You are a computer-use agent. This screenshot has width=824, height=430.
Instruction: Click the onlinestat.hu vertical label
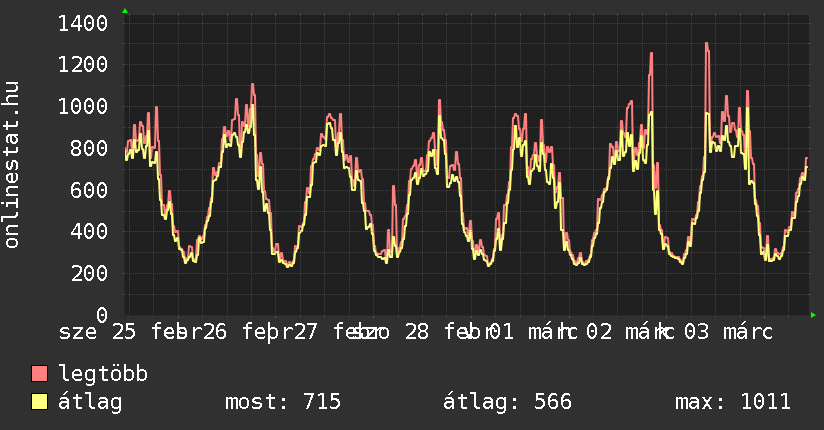coord(12,165)
